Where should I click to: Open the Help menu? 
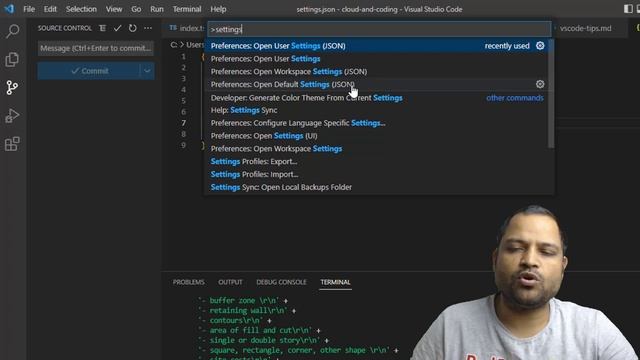(218, 9)
